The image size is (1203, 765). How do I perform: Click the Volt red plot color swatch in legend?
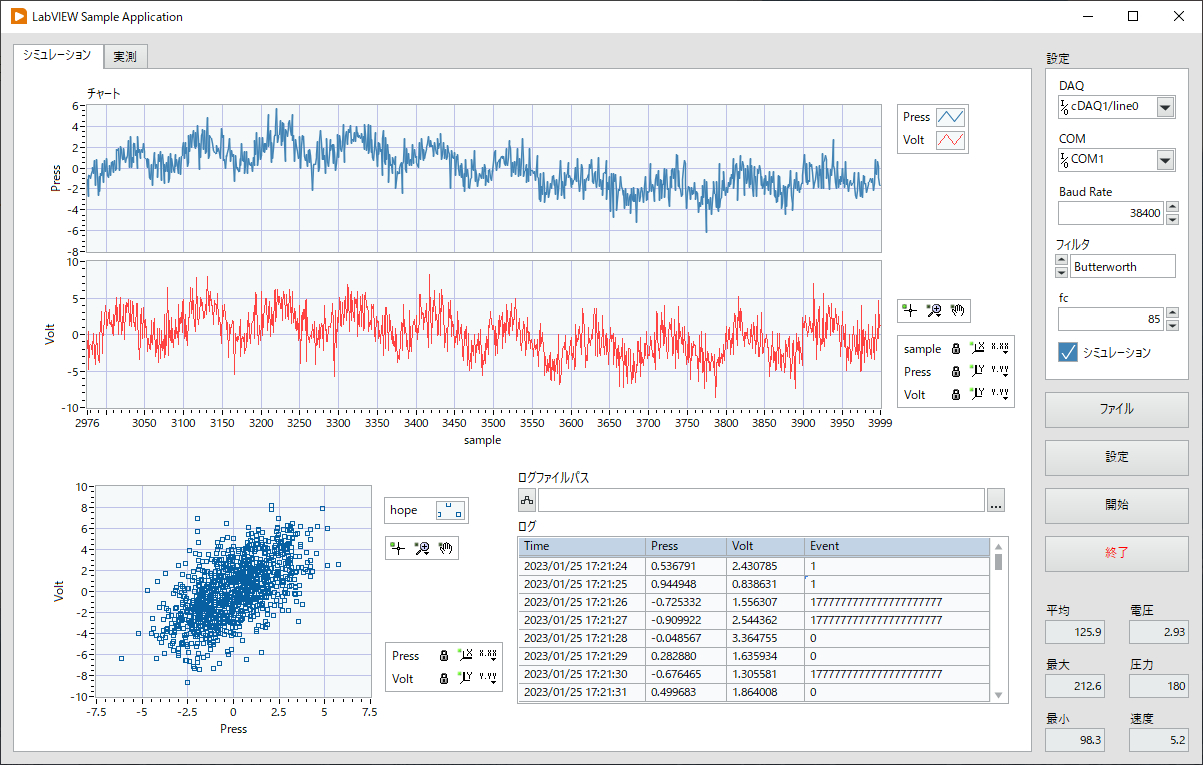tap(950, 140)
